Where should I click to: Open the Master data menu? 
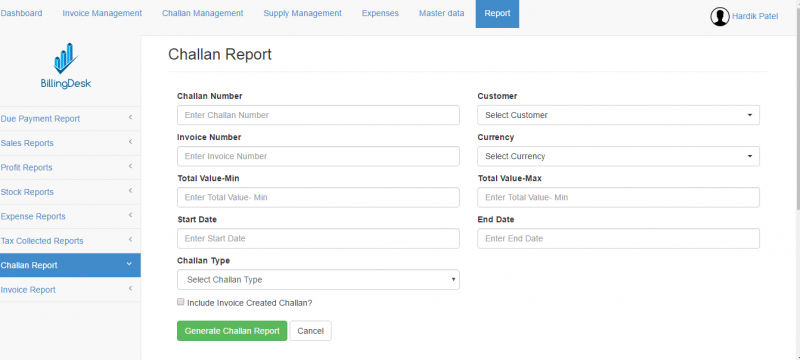(x=442, y=13)
